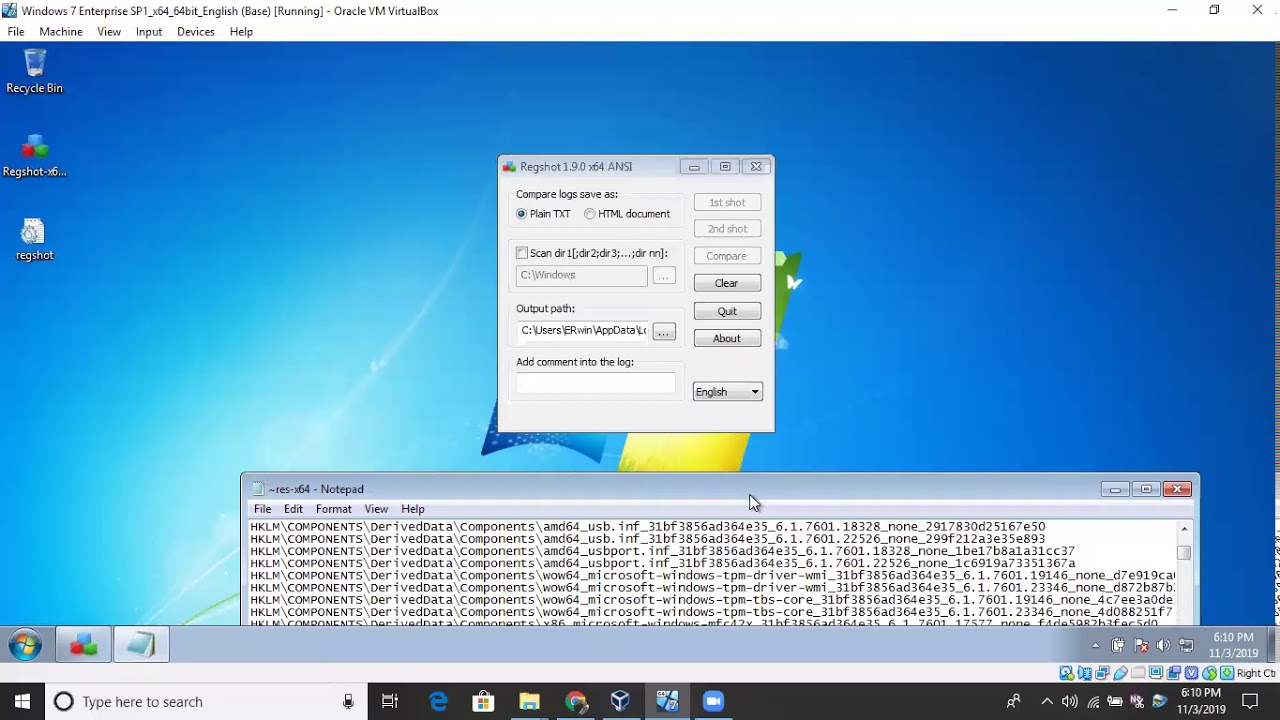Click the 1st shot button in Regshot
The width and height of the screenshot is (1280, 720).
(x=727, y=202)
